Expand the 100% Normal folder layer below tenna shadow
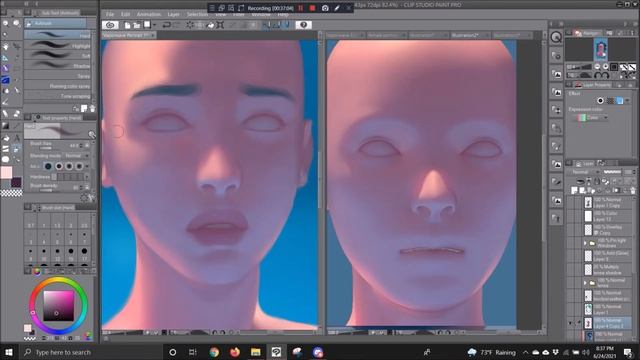 point(585,282)
